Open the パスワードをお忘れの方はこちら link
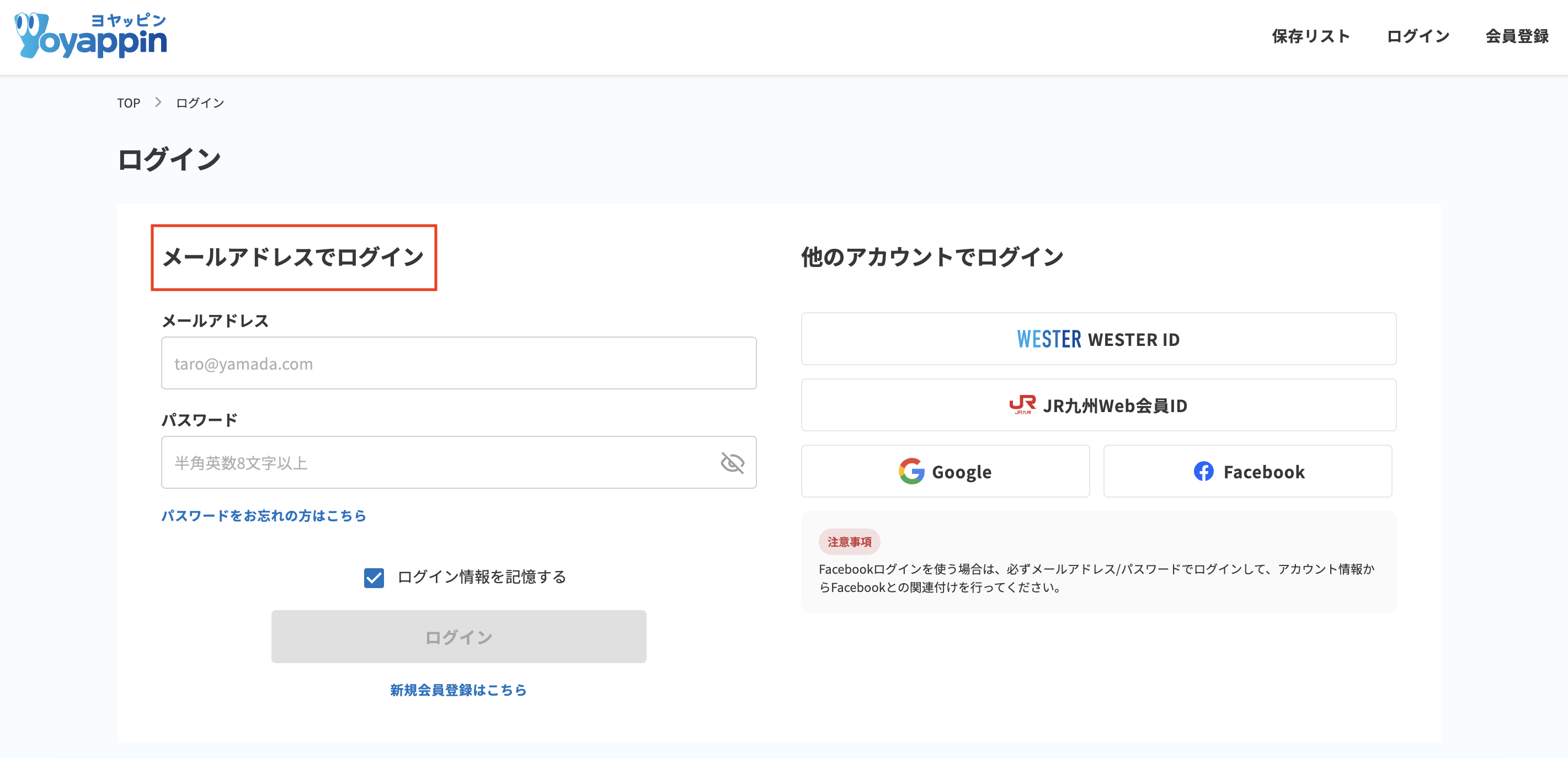1568x758 pixels. [x=264, y=516]
